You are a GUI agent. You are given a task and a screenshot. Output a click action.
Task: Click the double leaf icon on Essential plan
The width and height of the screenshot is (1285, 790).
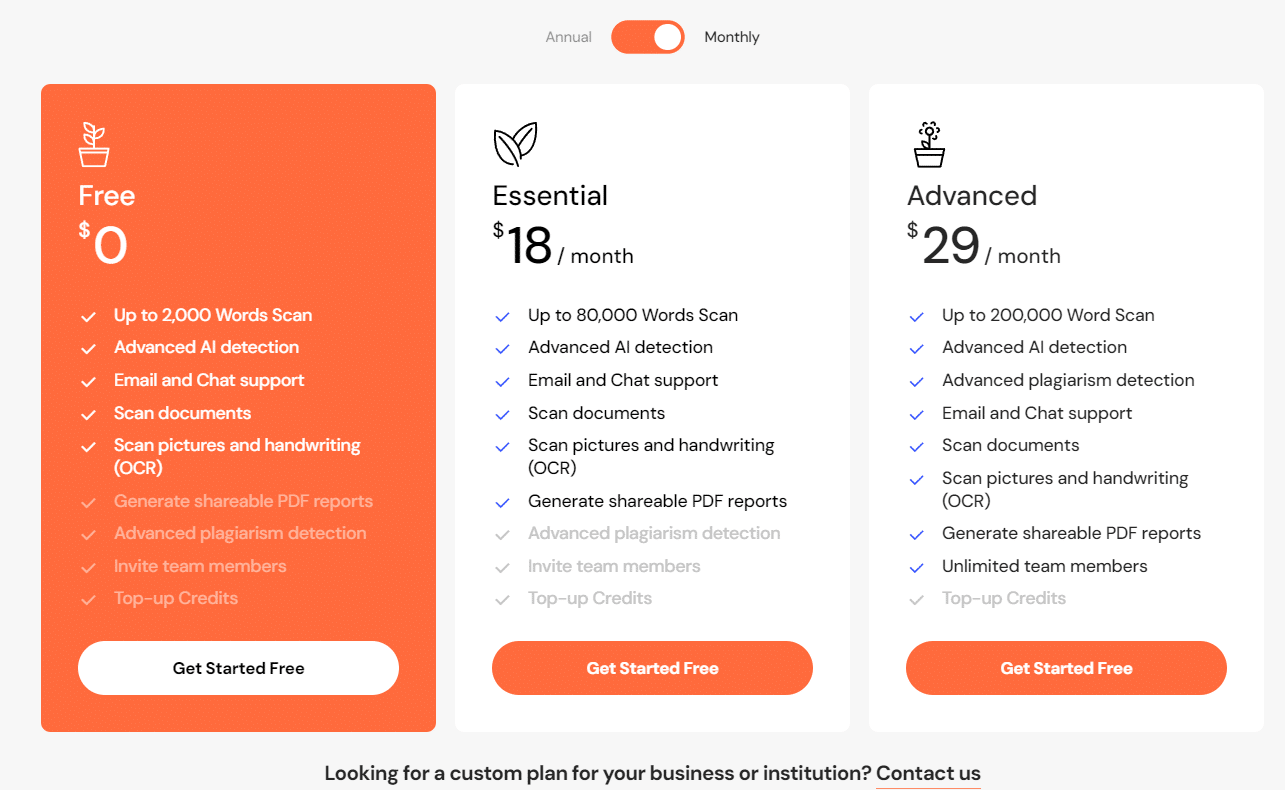(x=515, y=145)
